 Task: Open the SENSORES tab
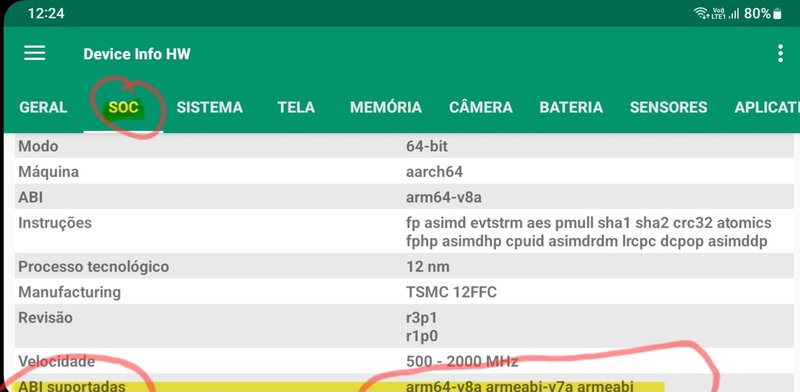coord(668,107)
